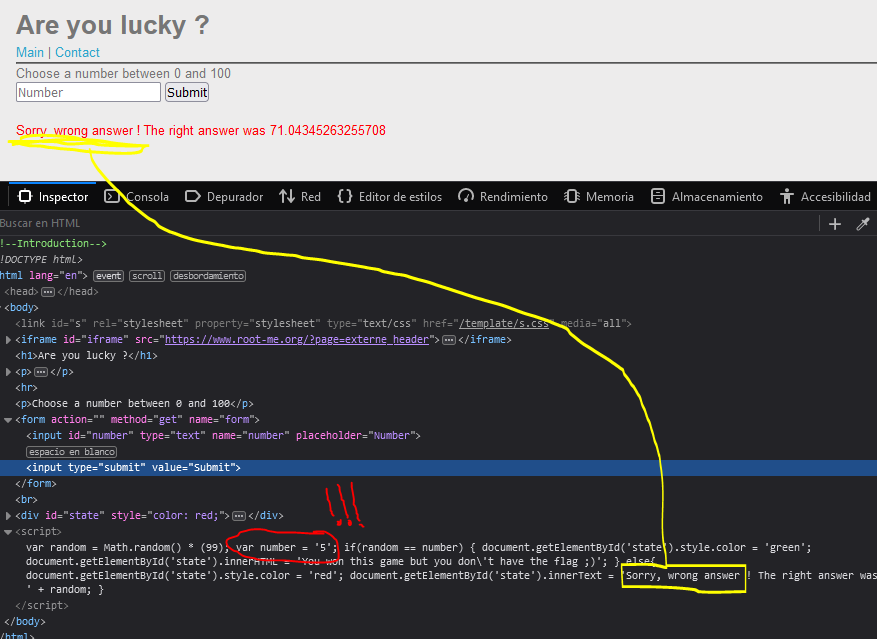Click the Consola tab icon
The width and height of the screenshot is (877, 639).
point(112,196)
